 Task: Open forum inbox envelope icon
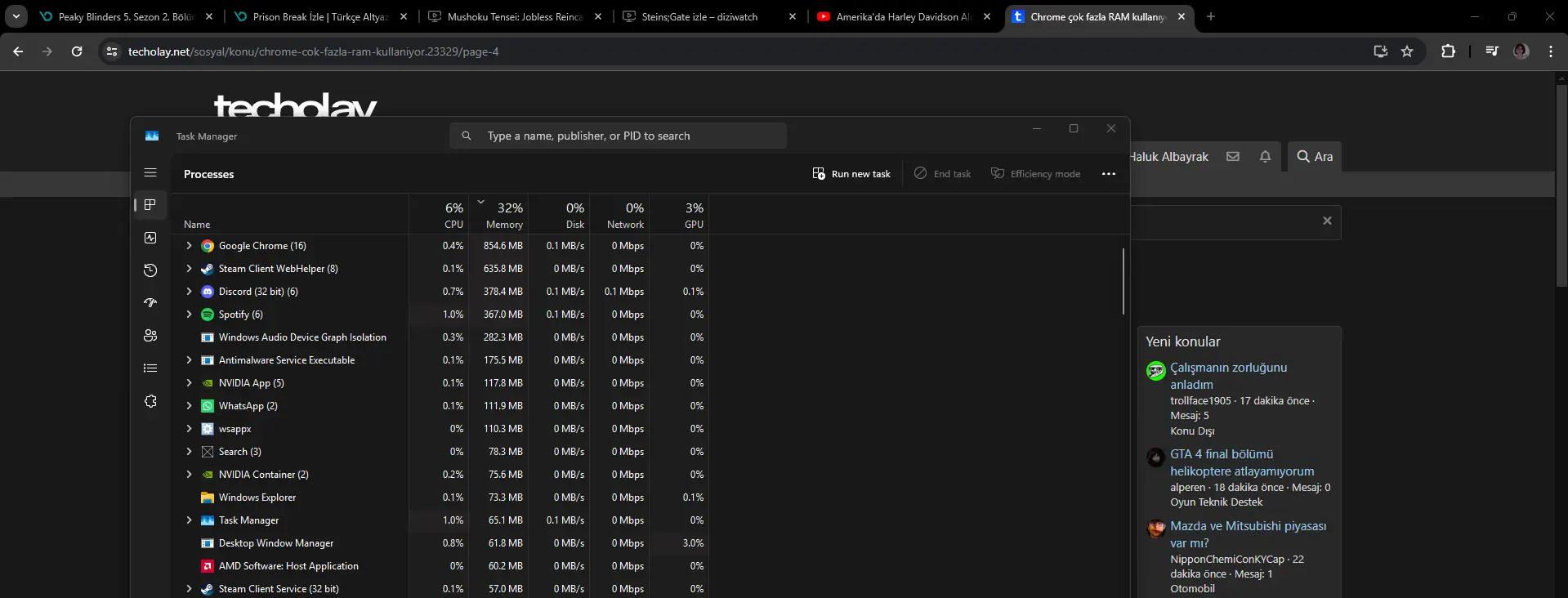[1233, 156]
